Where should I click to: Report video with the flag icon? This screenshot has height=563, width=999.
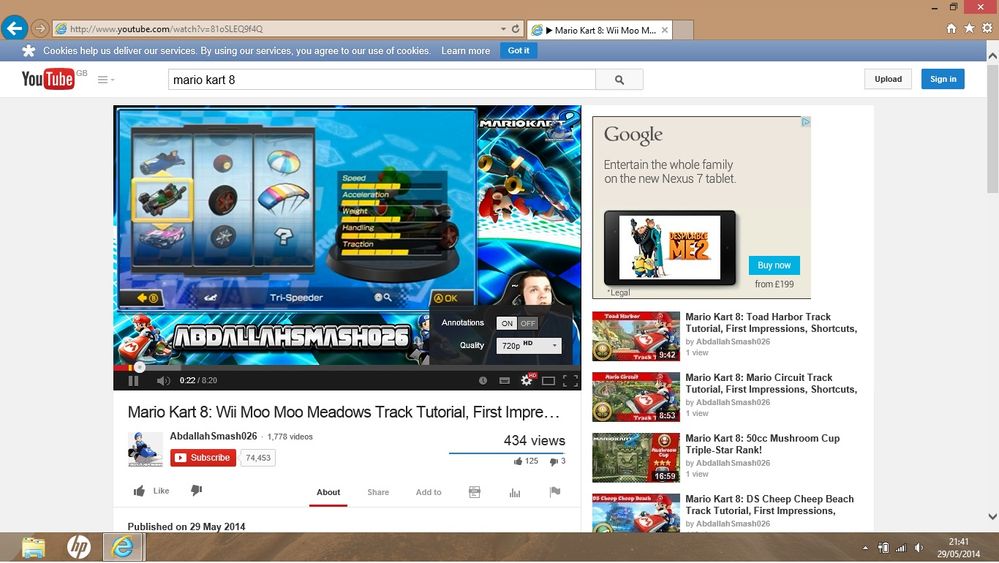pyautogui.click(x=555, y=492)
